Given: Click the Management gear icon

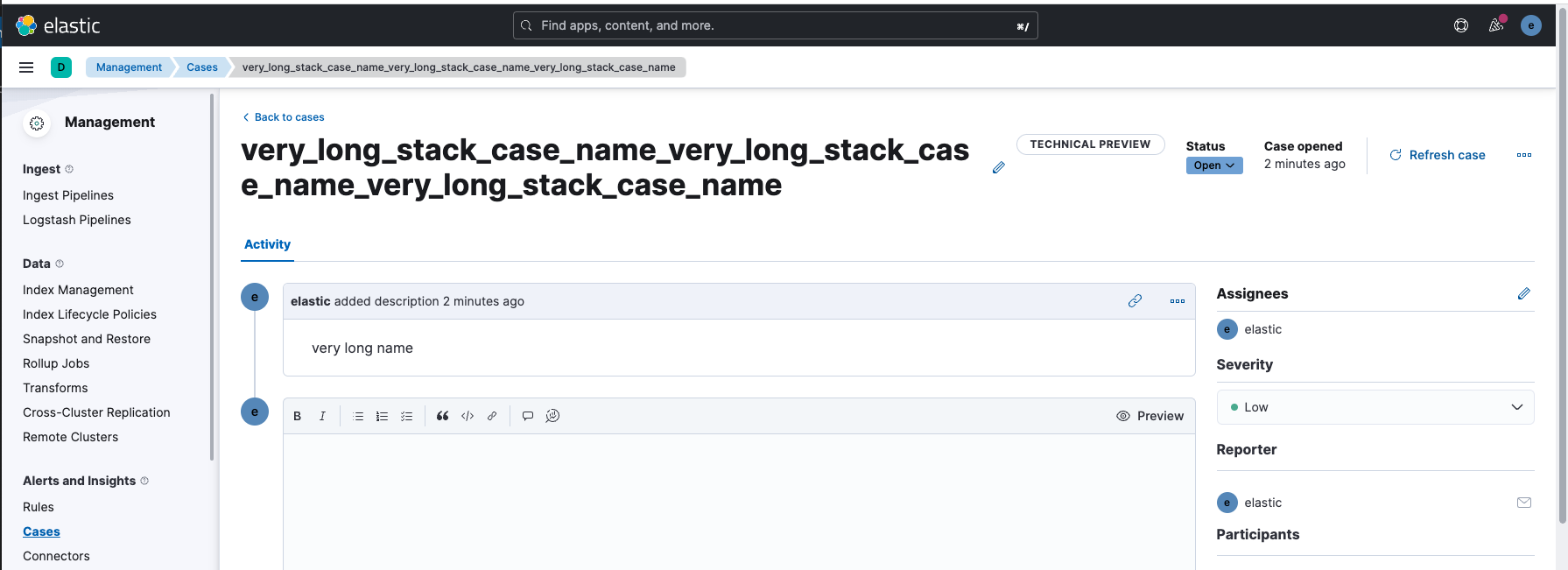Looking at the screenshot, I should pos(37,123).
